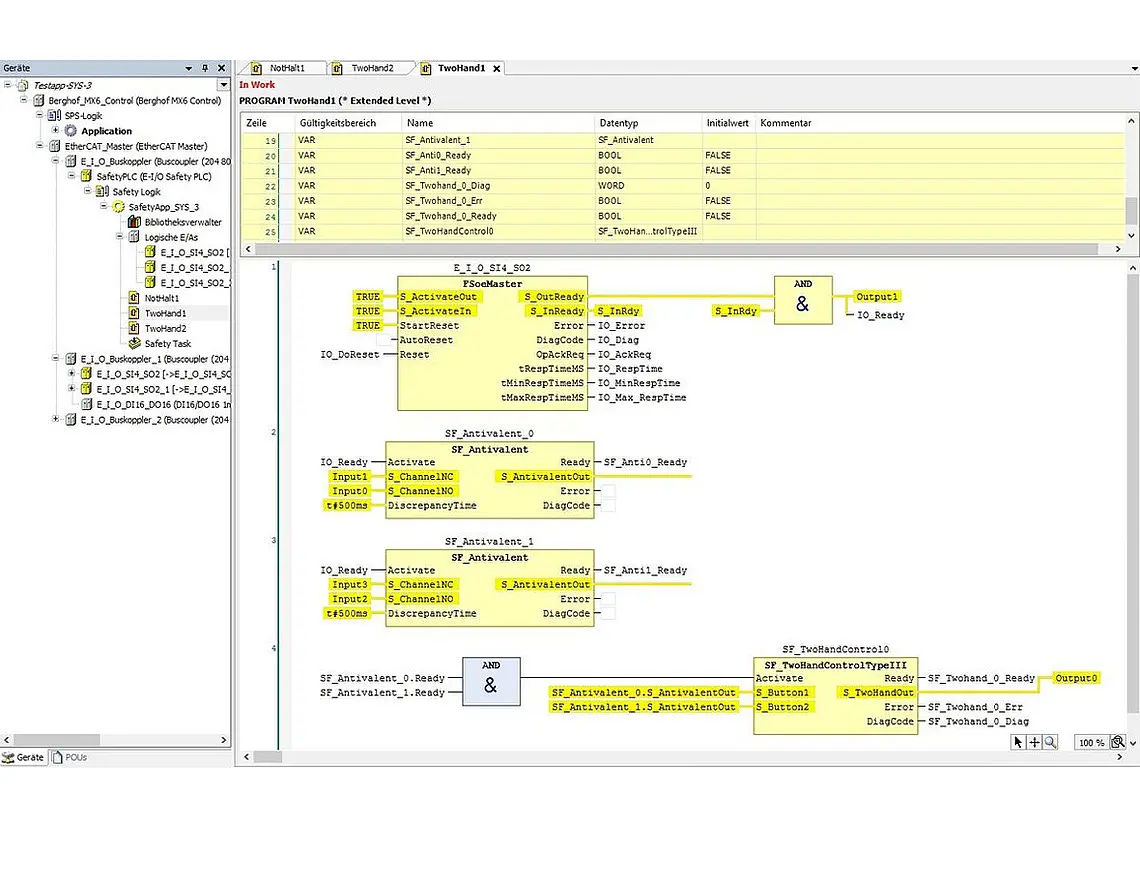Switch to the POUs panel tab

click(70, 757)
